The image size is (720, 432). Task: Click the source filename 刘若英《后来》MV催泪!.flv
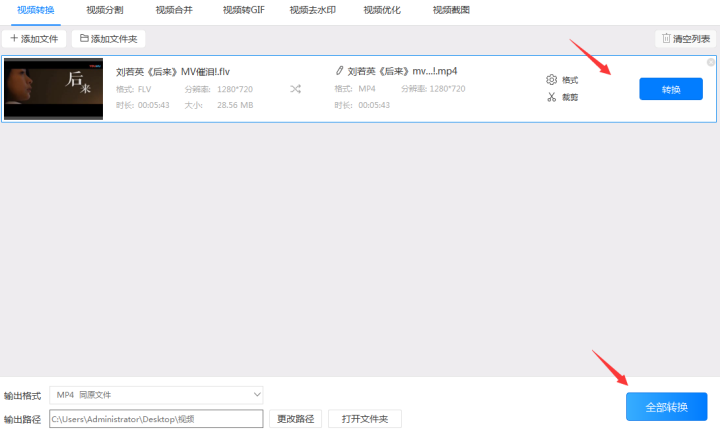(x=173, y=72)
